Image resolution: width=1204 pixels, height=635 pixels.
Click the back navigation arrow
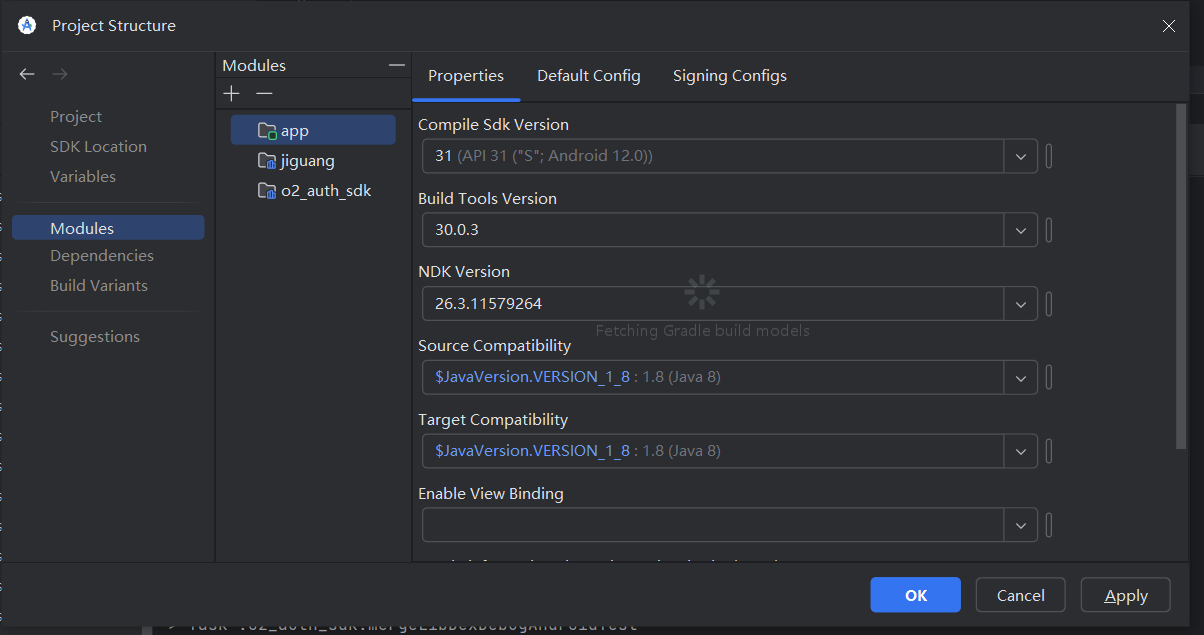click(x=27, y=74)
